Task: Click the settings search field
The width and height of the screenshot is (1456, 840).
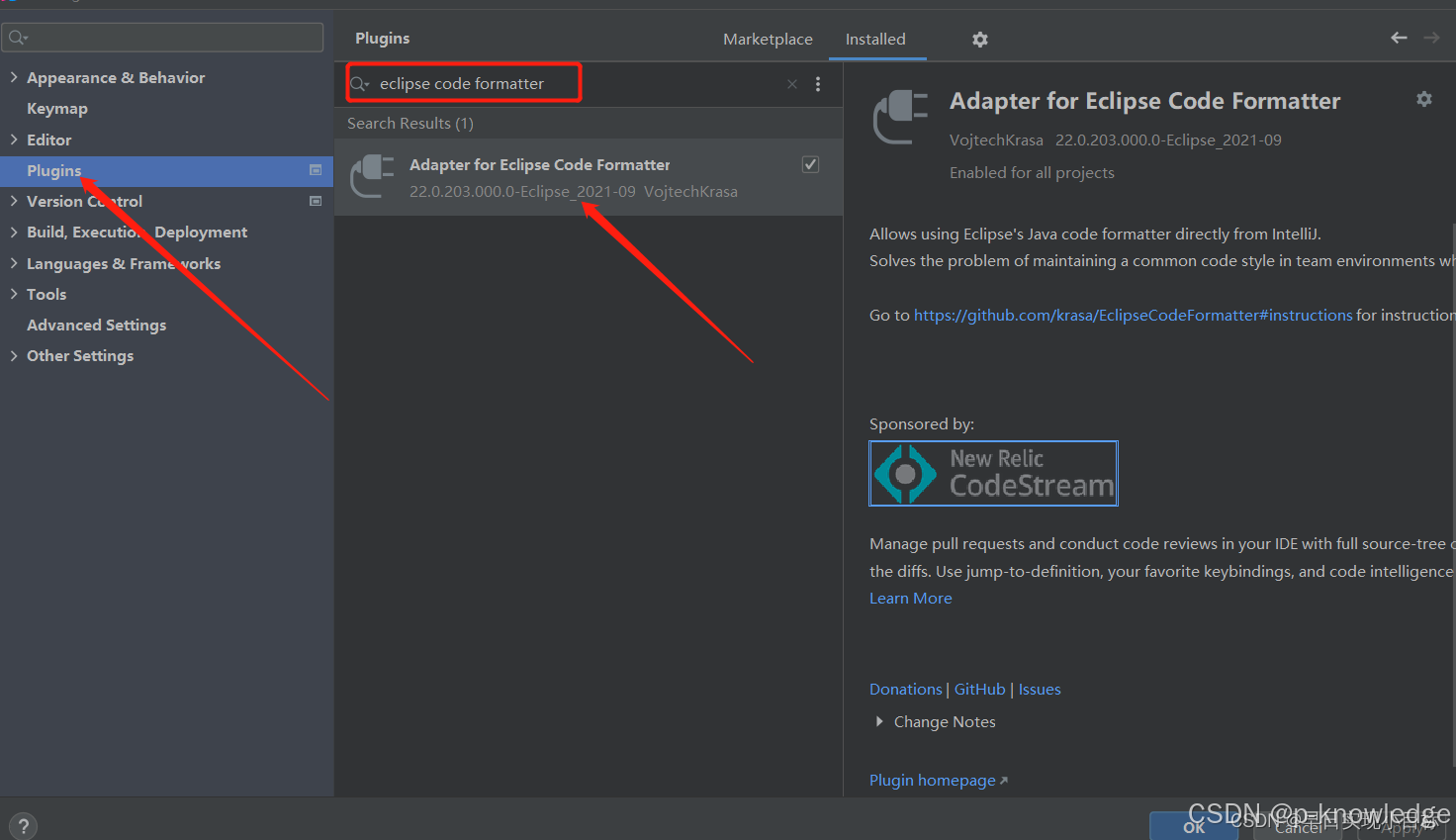Action: tap(163, 38)
